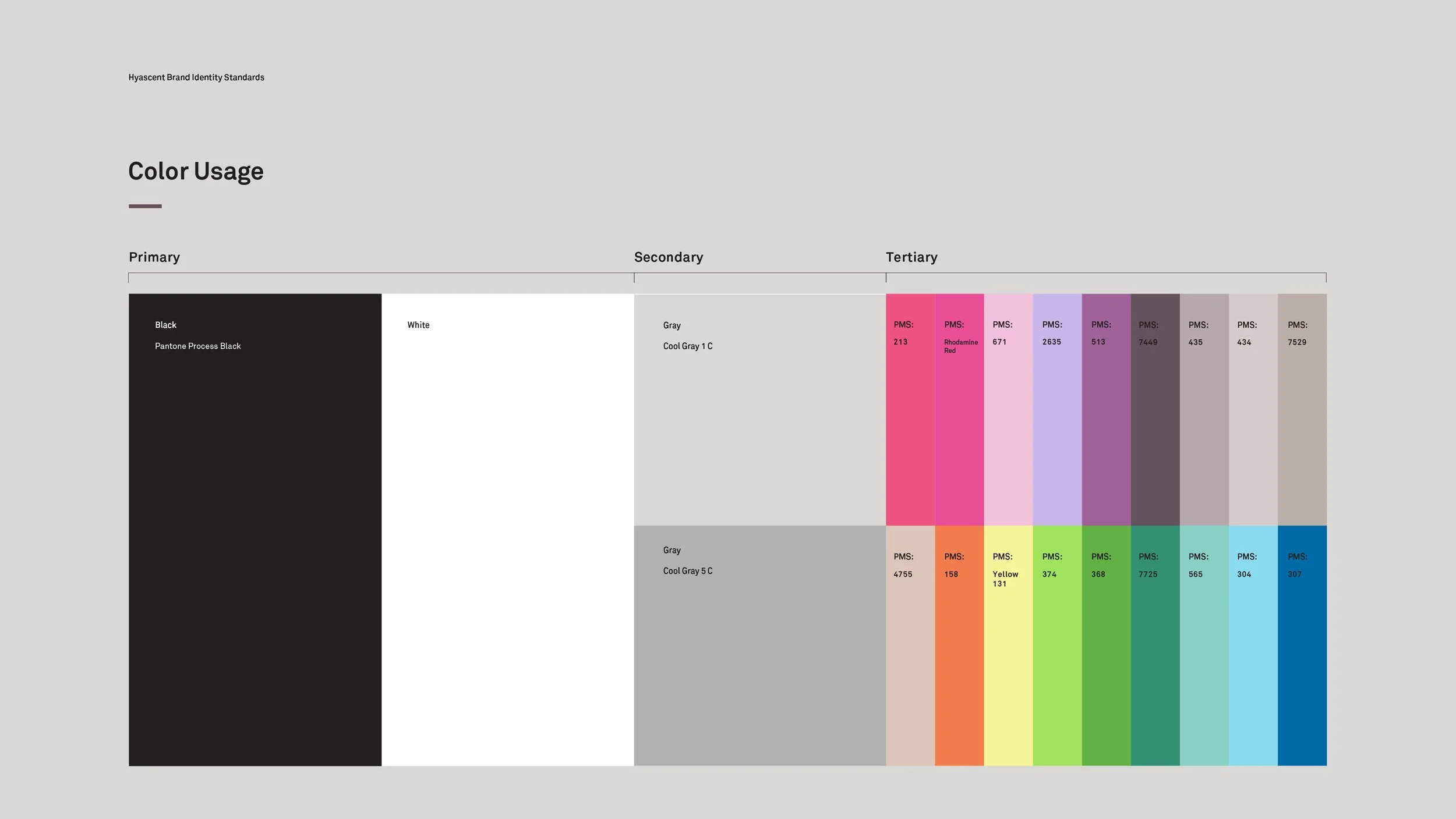
Task: Click the Primary section label
Action: [154, 257]
